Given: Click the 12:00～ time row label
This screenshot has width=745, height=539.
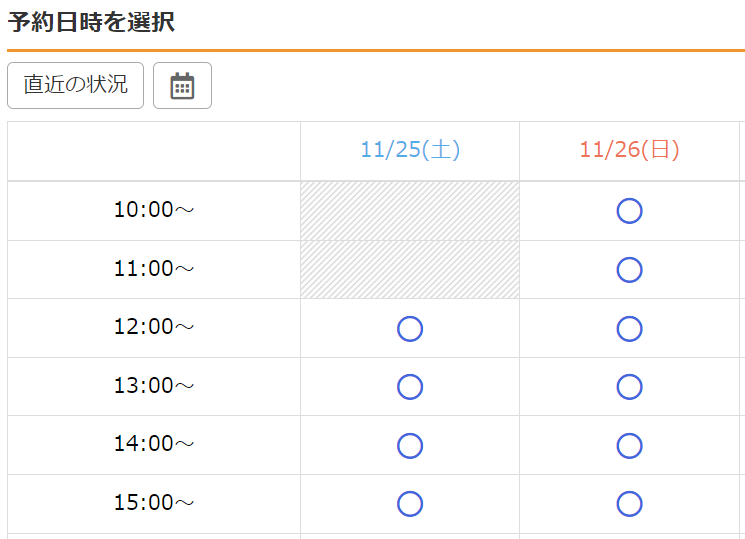Looking at the screenshot, I should pyautogui.click(x=154, y=327).
